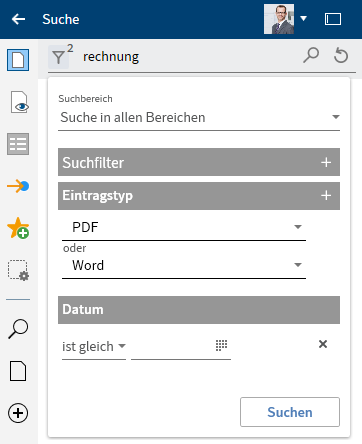Click the Suchfilter header label
Viewport: 362px width, 444px height.
(x=93, y=163)
